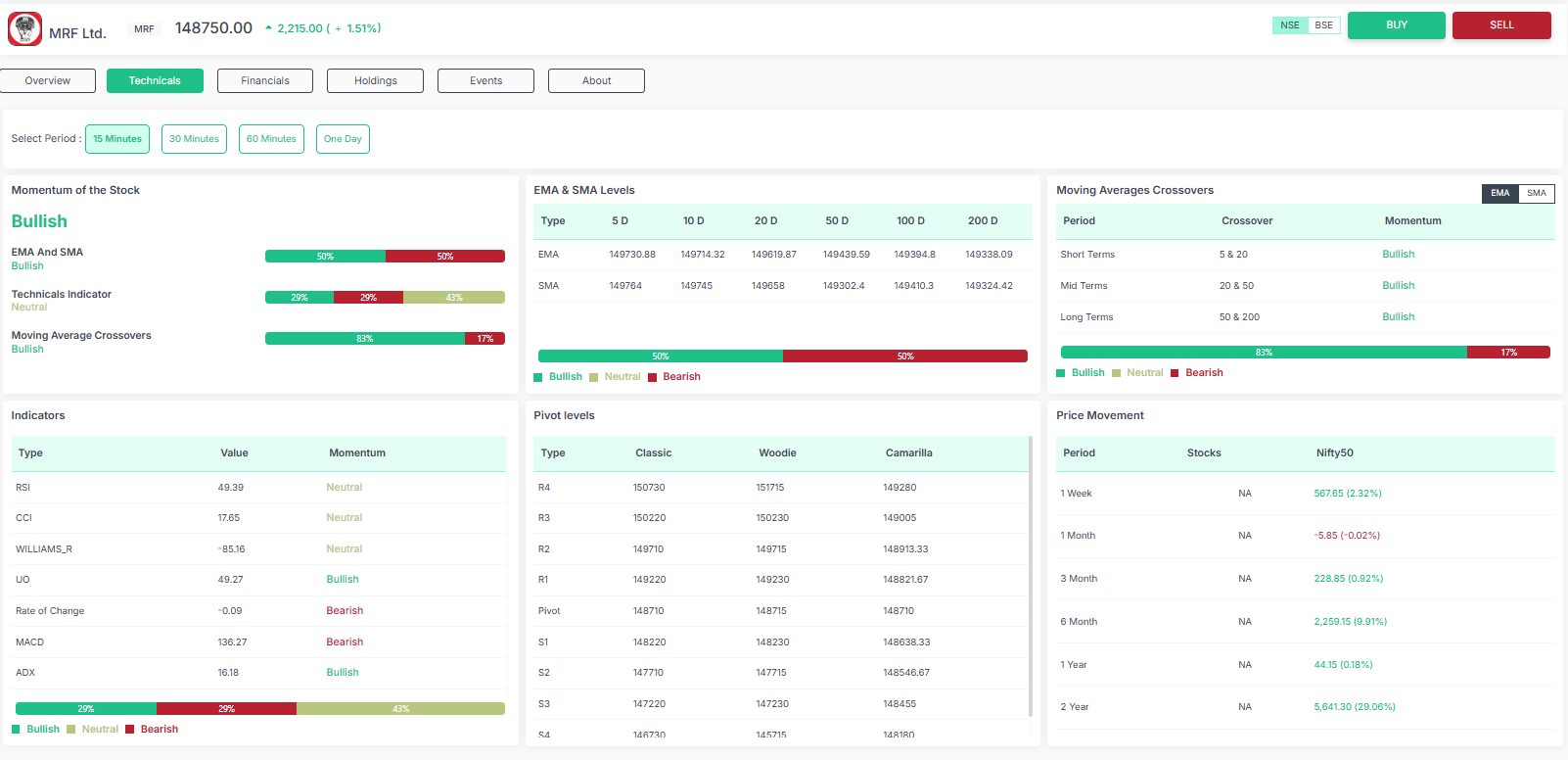Click the 3 Month period row label
This screenshot has width=1568, height=760.
pos(1079,579)
